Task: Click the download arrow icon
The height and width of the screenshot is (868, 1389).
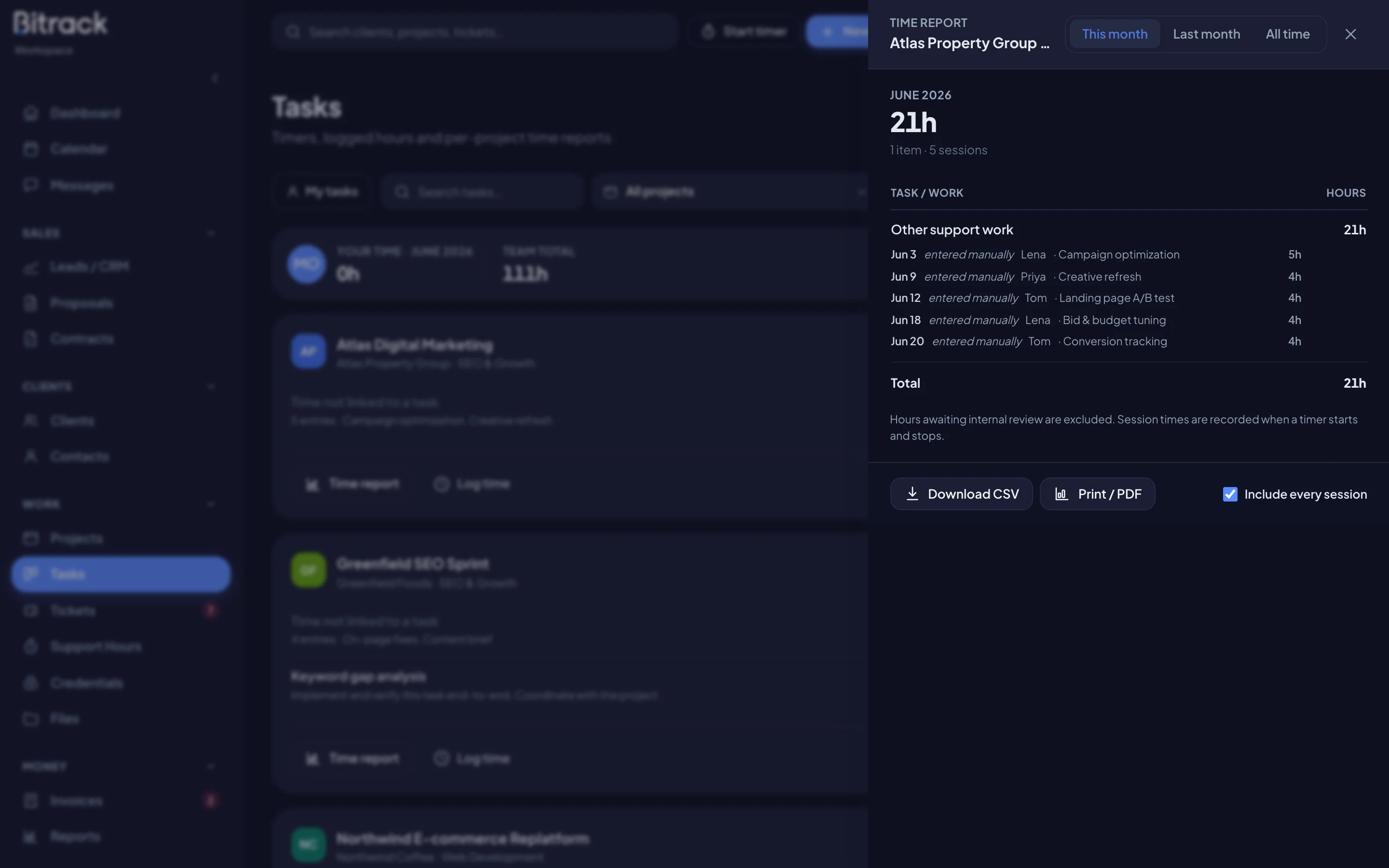Action: 912,494
